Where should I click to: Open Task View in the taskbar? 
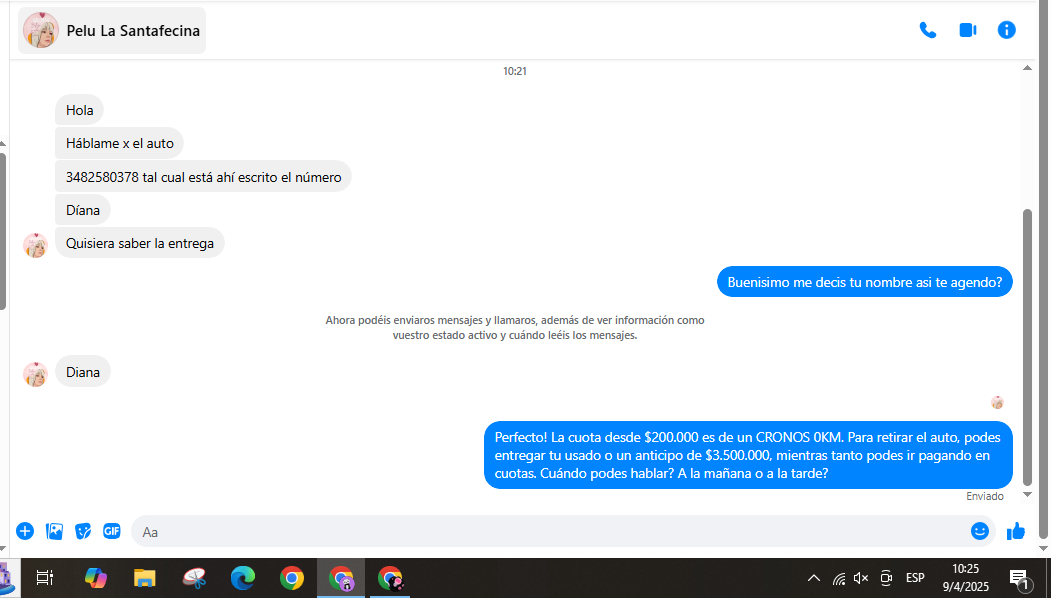point(45,578)
